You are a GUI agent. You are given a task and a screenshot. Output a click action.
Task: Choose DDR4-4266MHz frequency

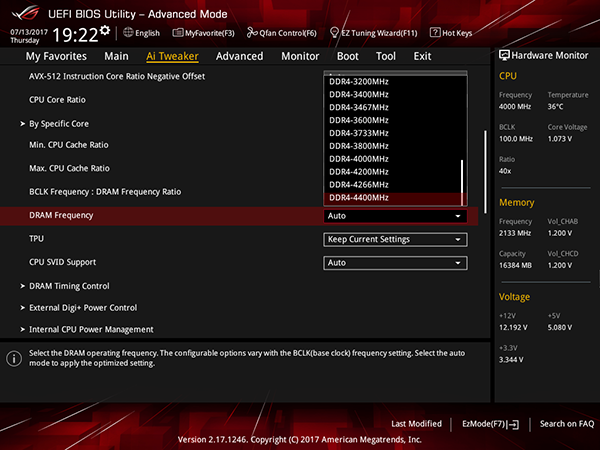[393, 185]
